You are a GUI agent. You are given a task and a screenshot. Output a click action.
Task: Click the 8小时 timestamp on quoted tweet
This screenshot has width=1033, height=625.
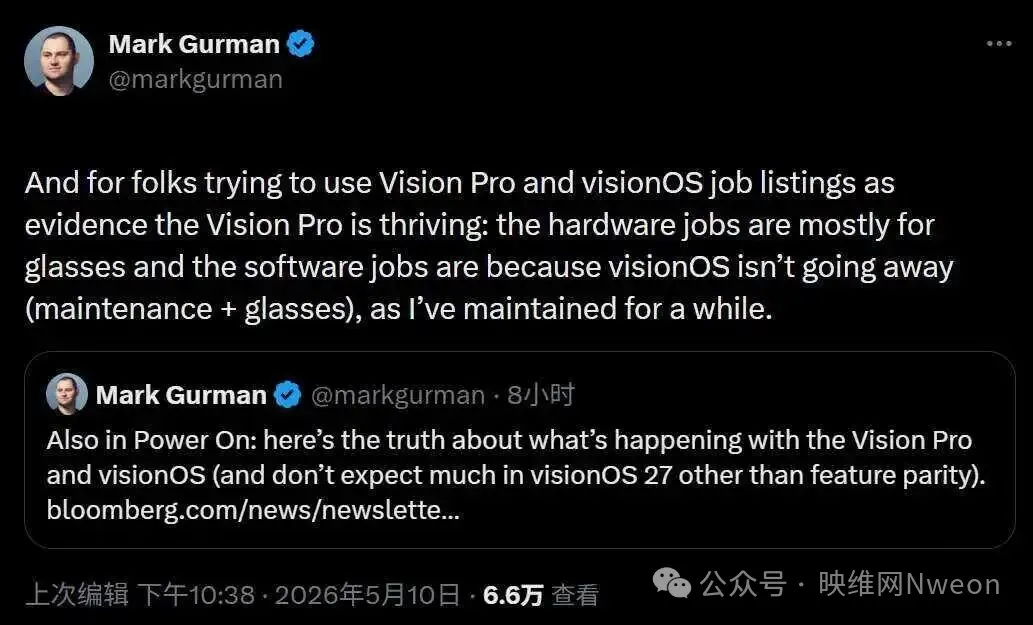pos(541,395)
